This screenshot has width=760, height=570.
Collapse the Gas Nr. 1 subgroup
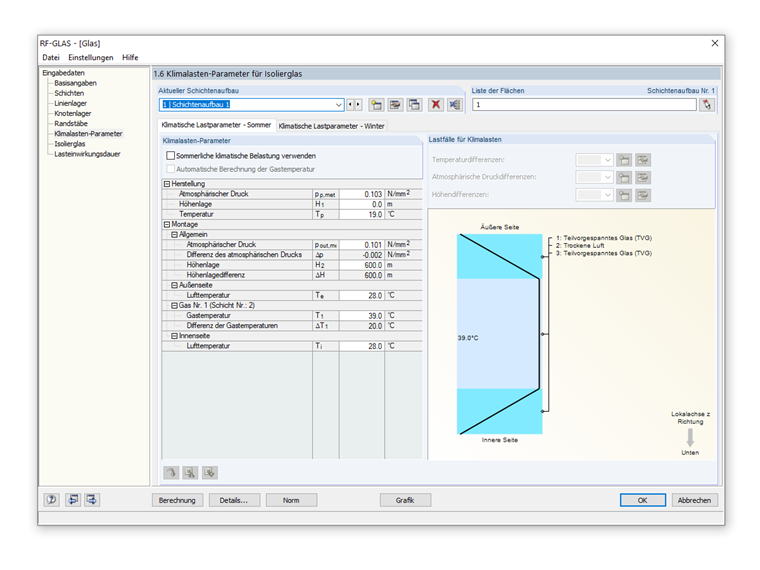174,305
